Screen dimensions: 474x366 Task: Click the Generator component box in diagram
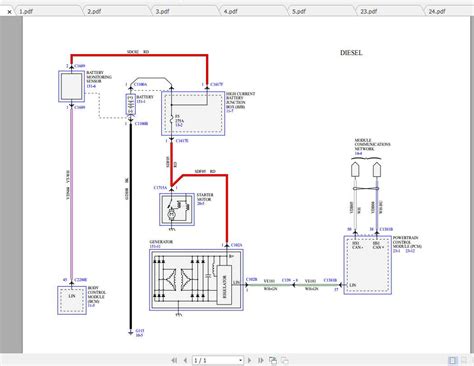click(196, 280)
